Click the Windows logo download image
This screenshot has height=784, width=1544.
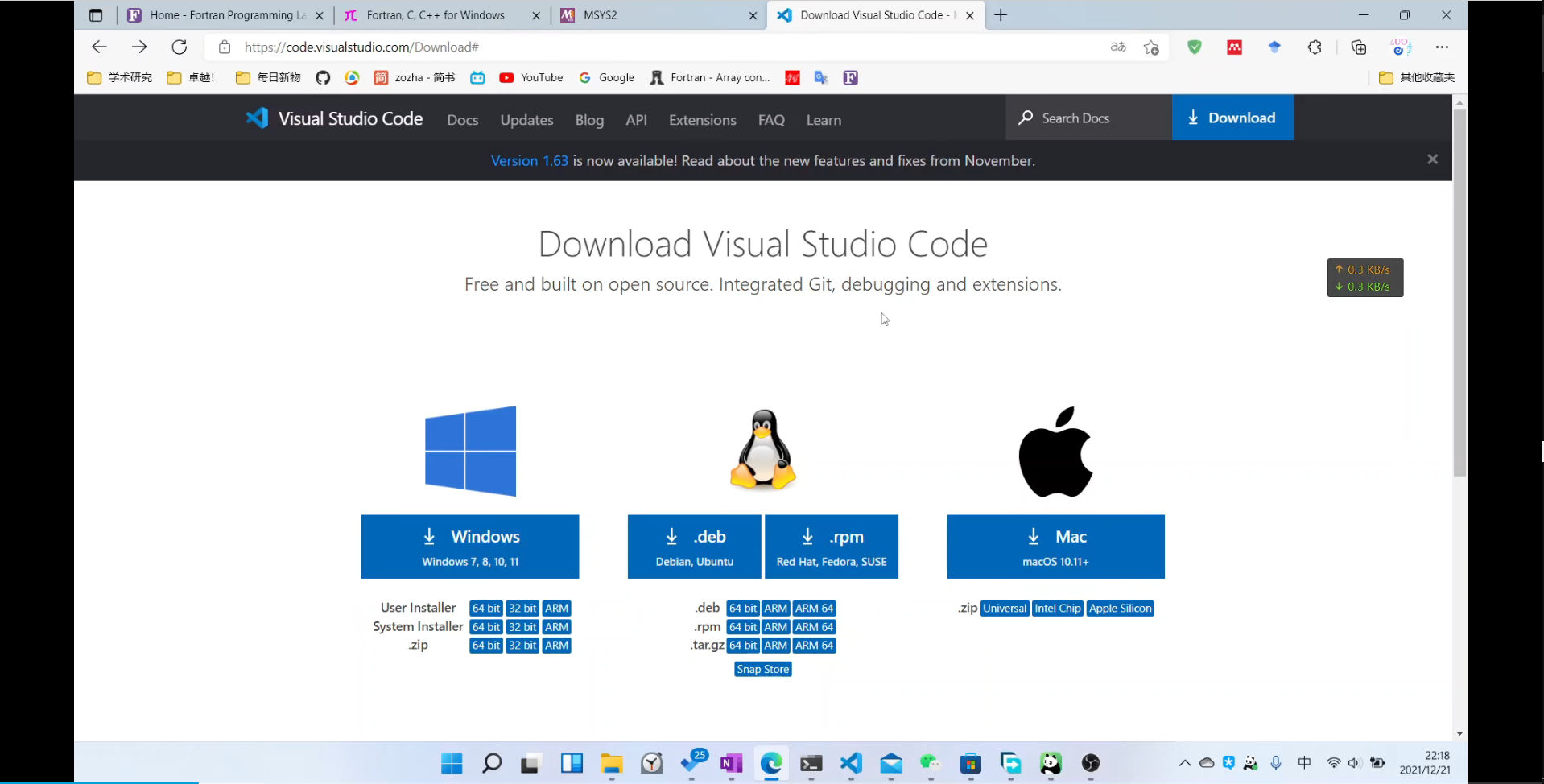[471, 451]
